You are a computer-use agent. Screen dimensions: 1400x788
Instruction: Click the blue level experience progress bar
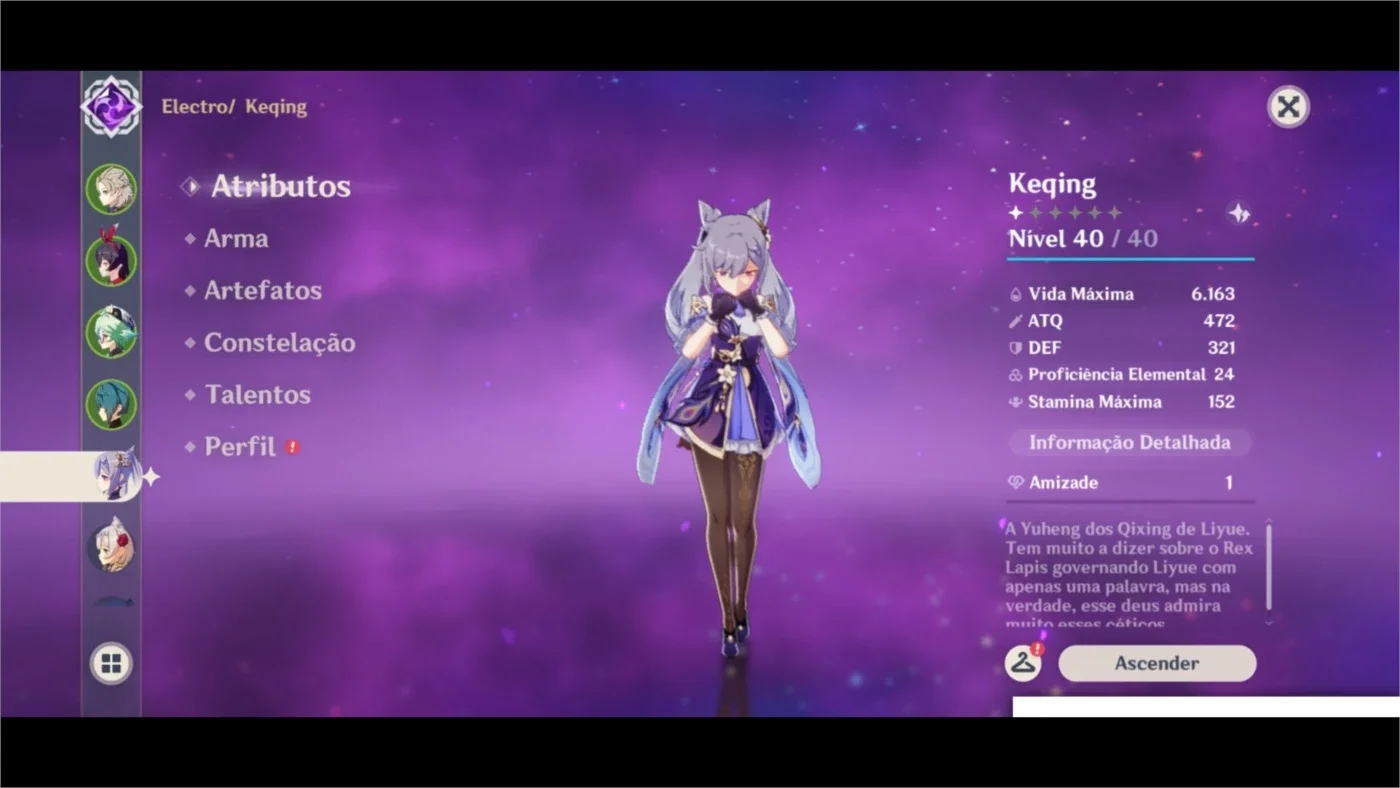point(1131,259)
